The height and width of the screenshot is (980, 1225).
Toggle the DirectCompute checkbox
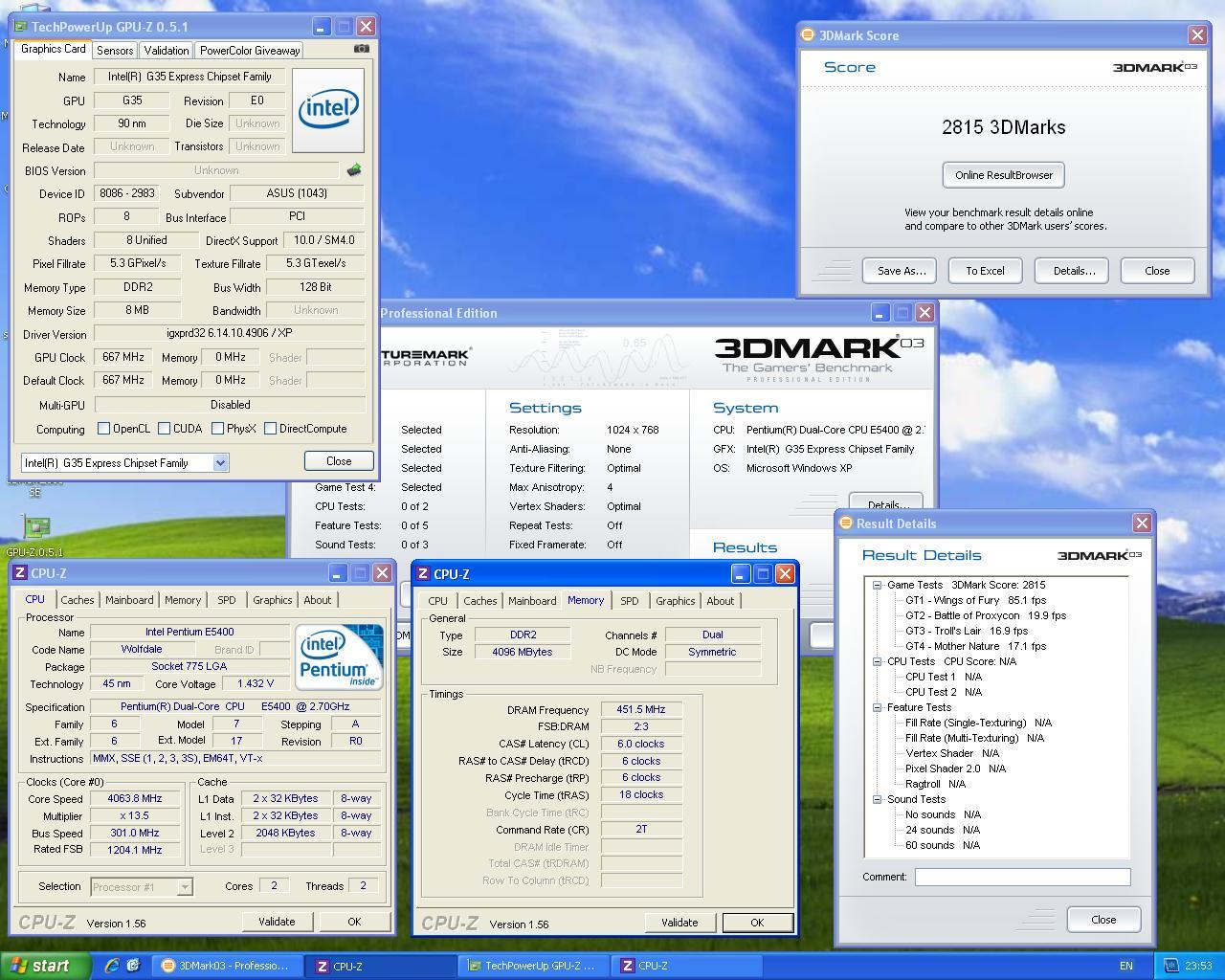pos(270,429)
